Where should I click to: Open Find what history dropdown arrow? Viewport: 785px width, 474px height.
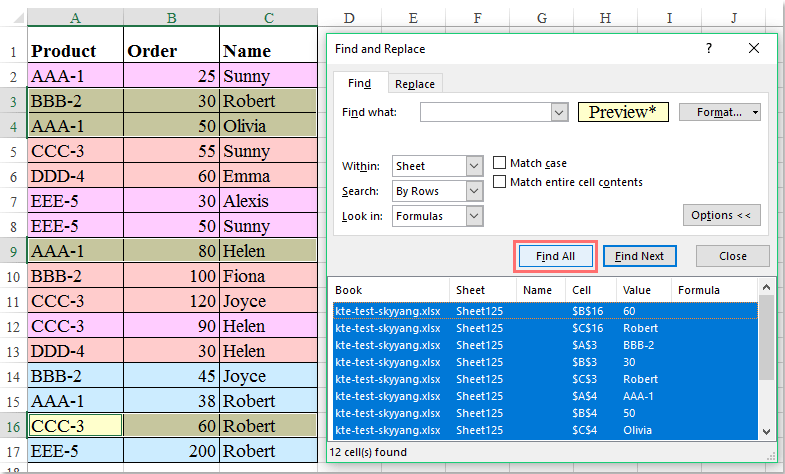(559, 112)
